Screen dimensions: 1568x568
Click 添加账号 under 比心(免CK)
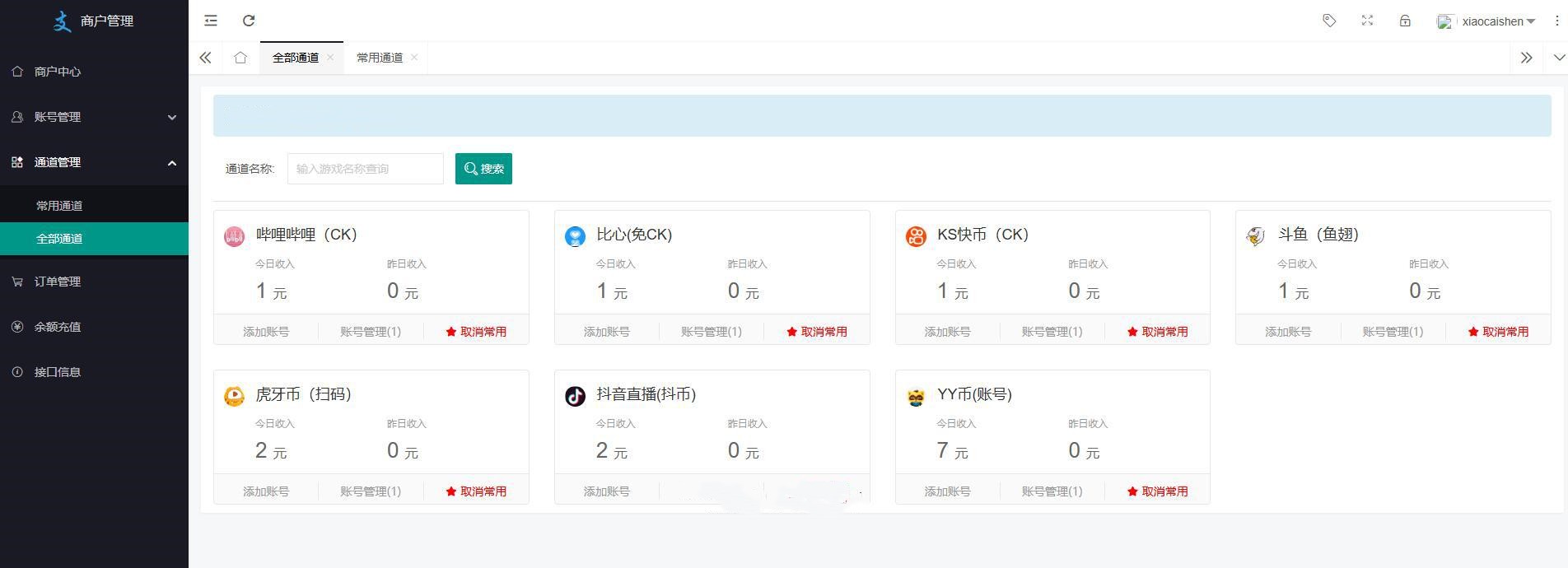tap(607, 332)
